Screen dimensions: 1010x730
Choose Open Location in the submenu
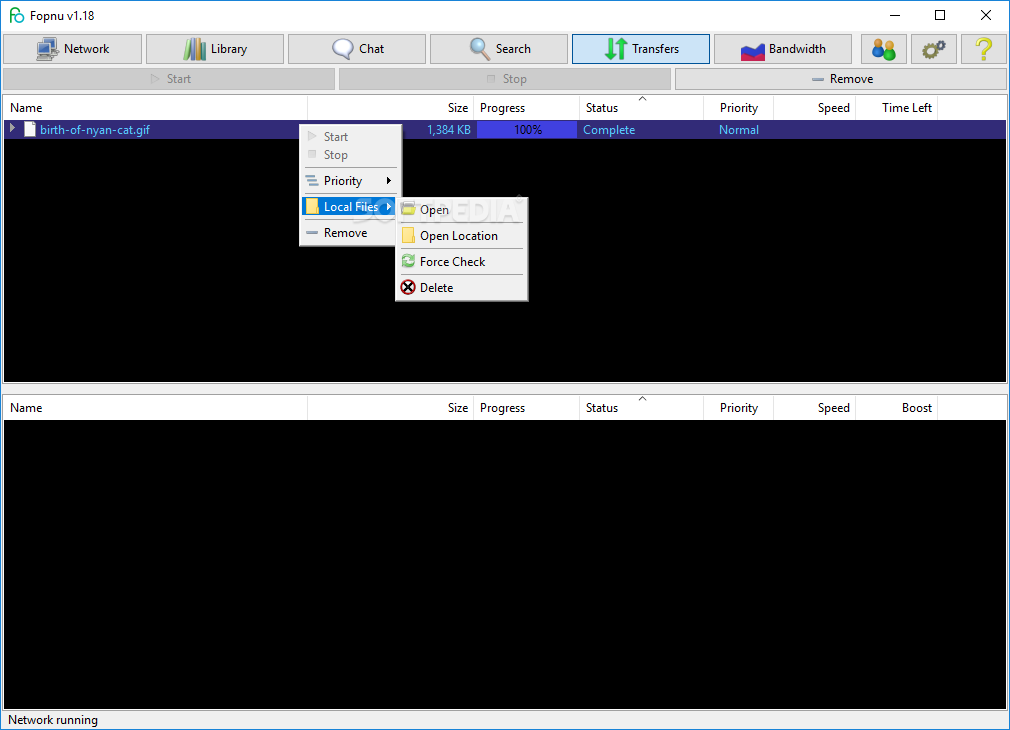point(461,236)
